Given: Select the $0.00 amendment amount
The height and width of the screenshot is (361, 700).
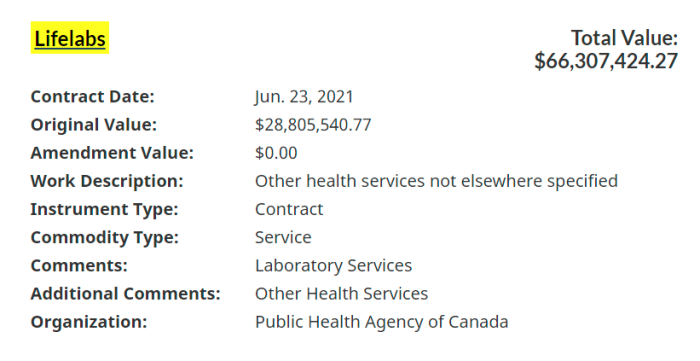Looking at the screenshot, I should 276,153.
